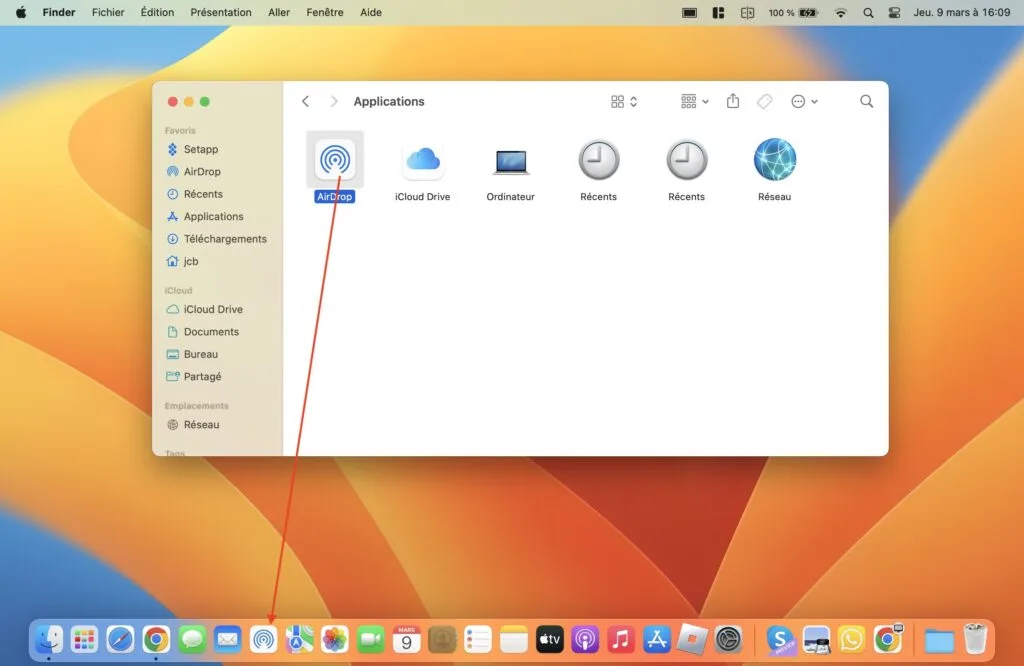Launch Music from the Dock
1024x666 pixels.
point(620,639)
